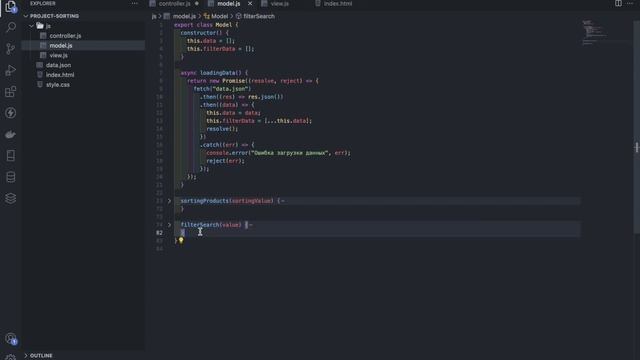The width and height of the screenshot is (640, 360).
Task: Click the 'this.filterData = []' constructor line
Action: [220, 49]
